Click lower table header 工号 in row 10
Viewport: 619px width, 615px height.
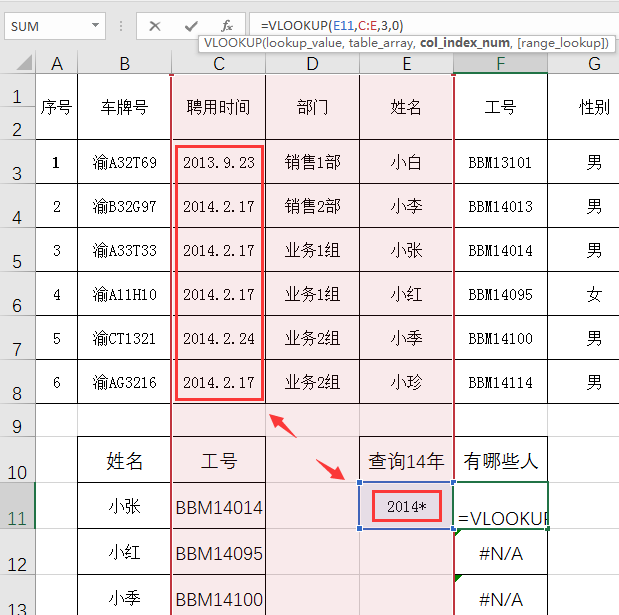point(219,460)
